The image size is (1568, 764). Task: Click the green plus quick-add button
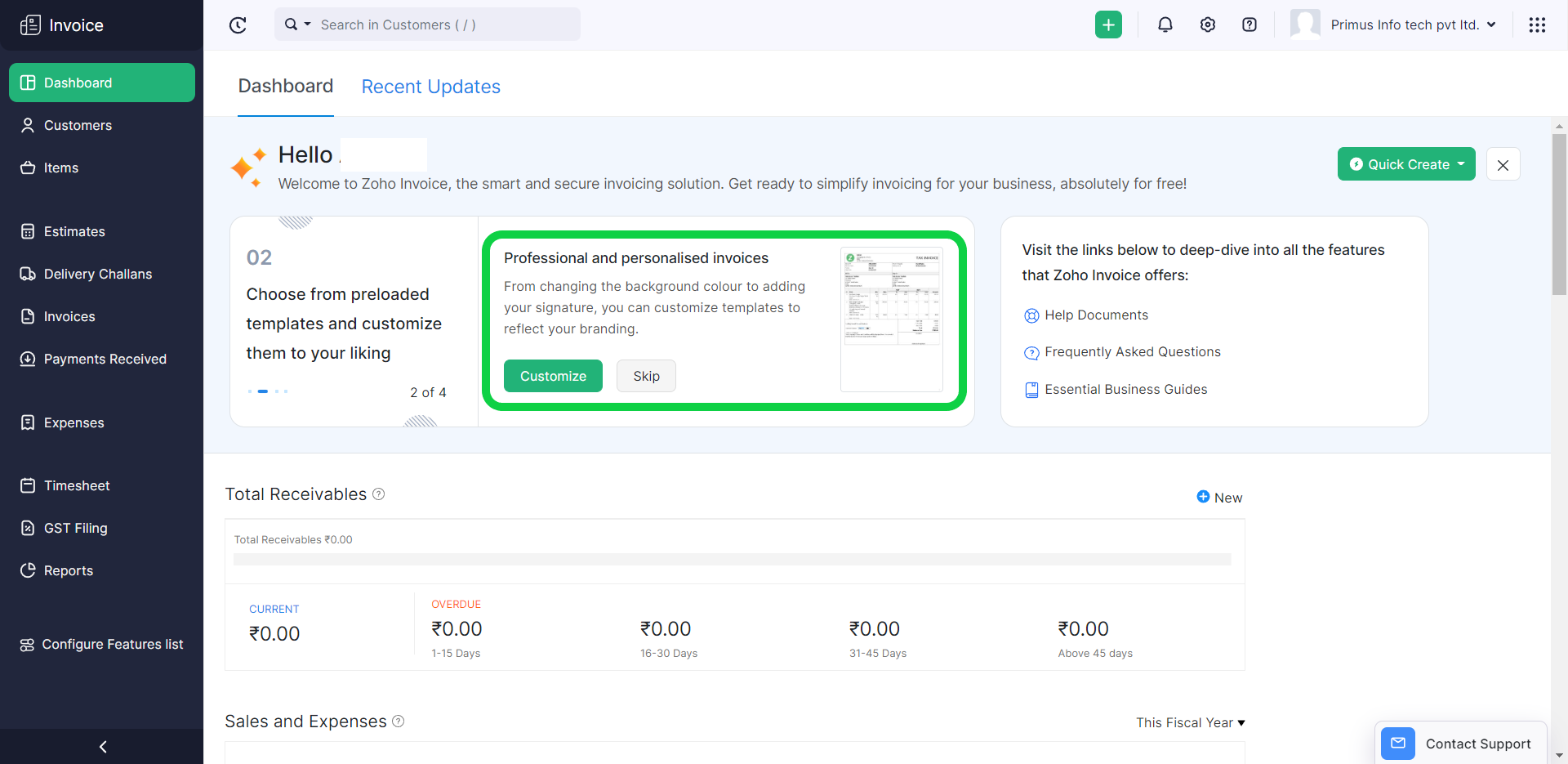pyautogui.click(x=1108, y=25)
